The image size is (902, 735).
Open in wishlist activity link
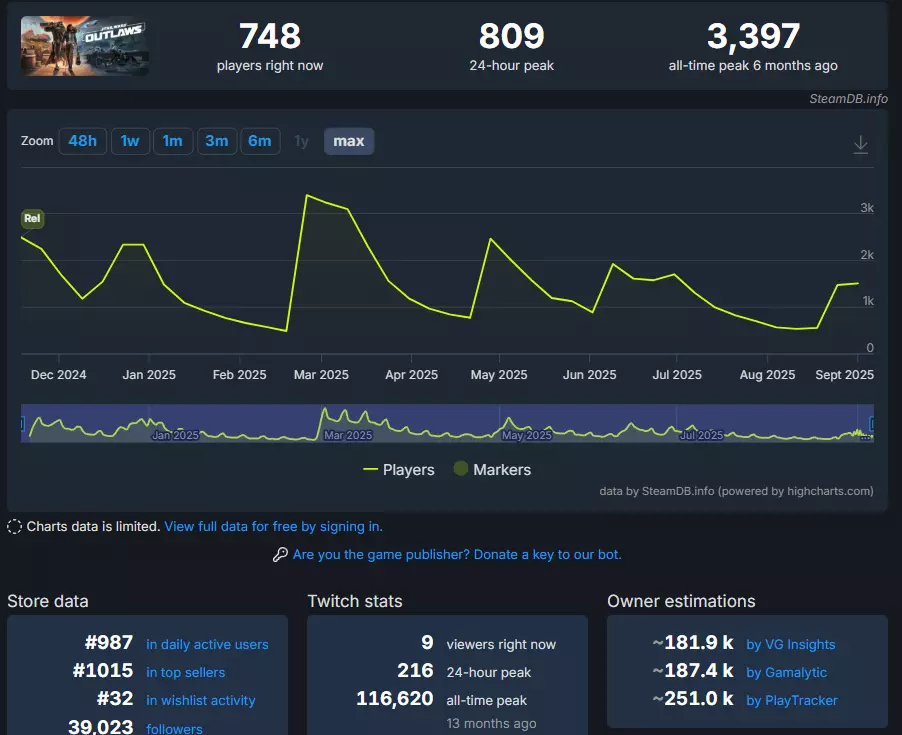tap(201, 700)
